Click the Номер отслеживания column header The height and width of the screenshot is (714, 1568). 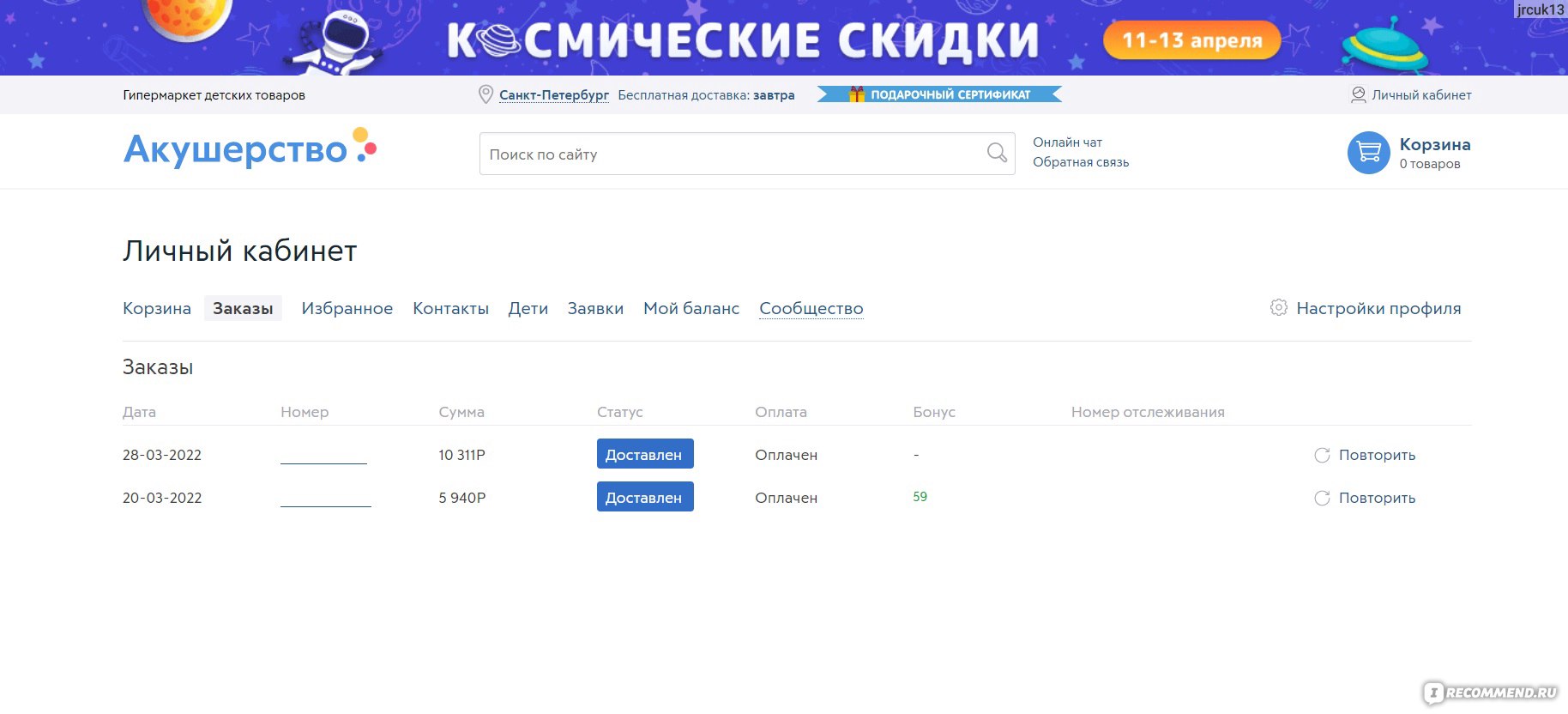click(x=1148, y=412)
